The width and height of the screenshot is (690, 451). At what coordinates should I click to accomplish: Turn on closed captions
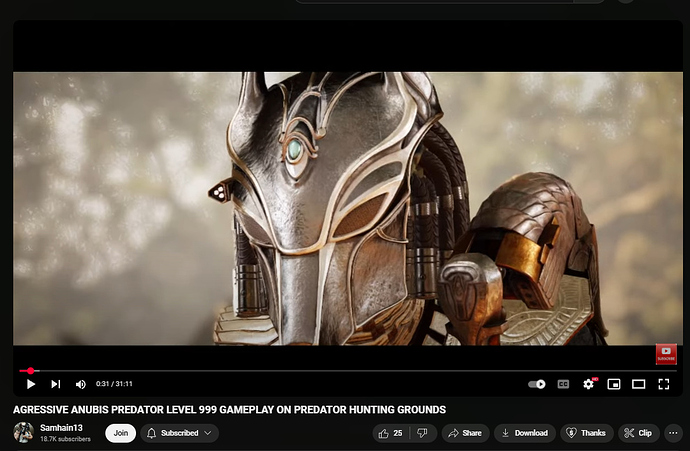click(563, 384)
